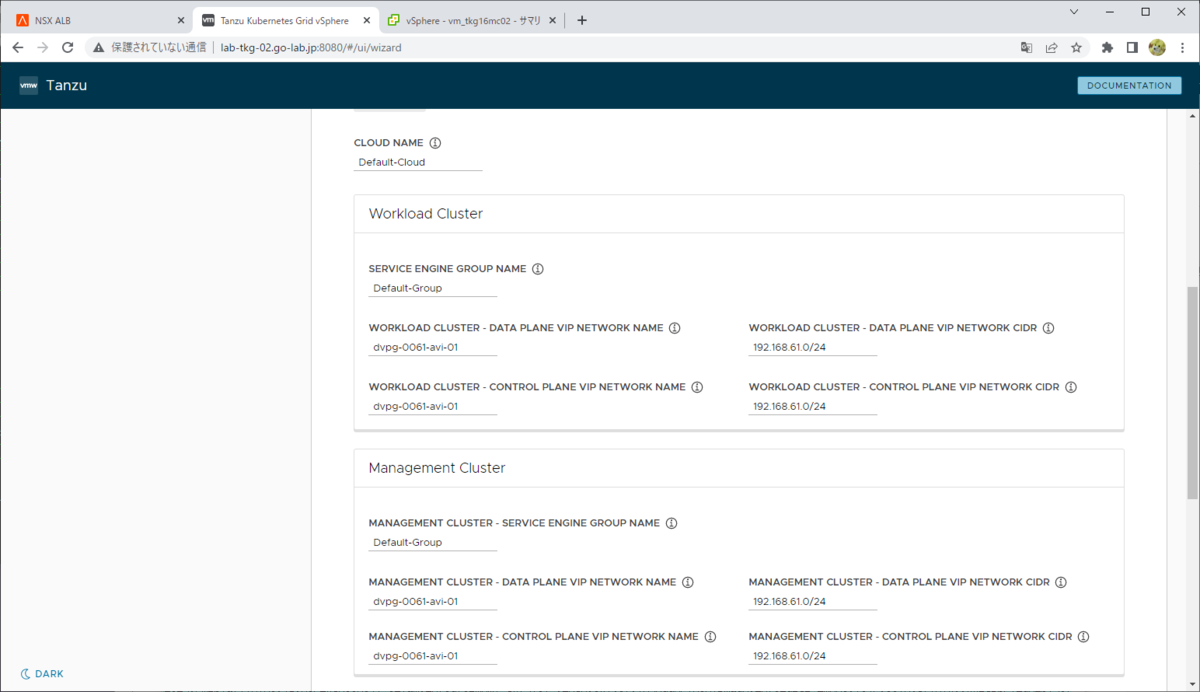Viewport: 1200px width, 692px height.
Task: Toggle DARK theme mode
Action: pos(42,674)
